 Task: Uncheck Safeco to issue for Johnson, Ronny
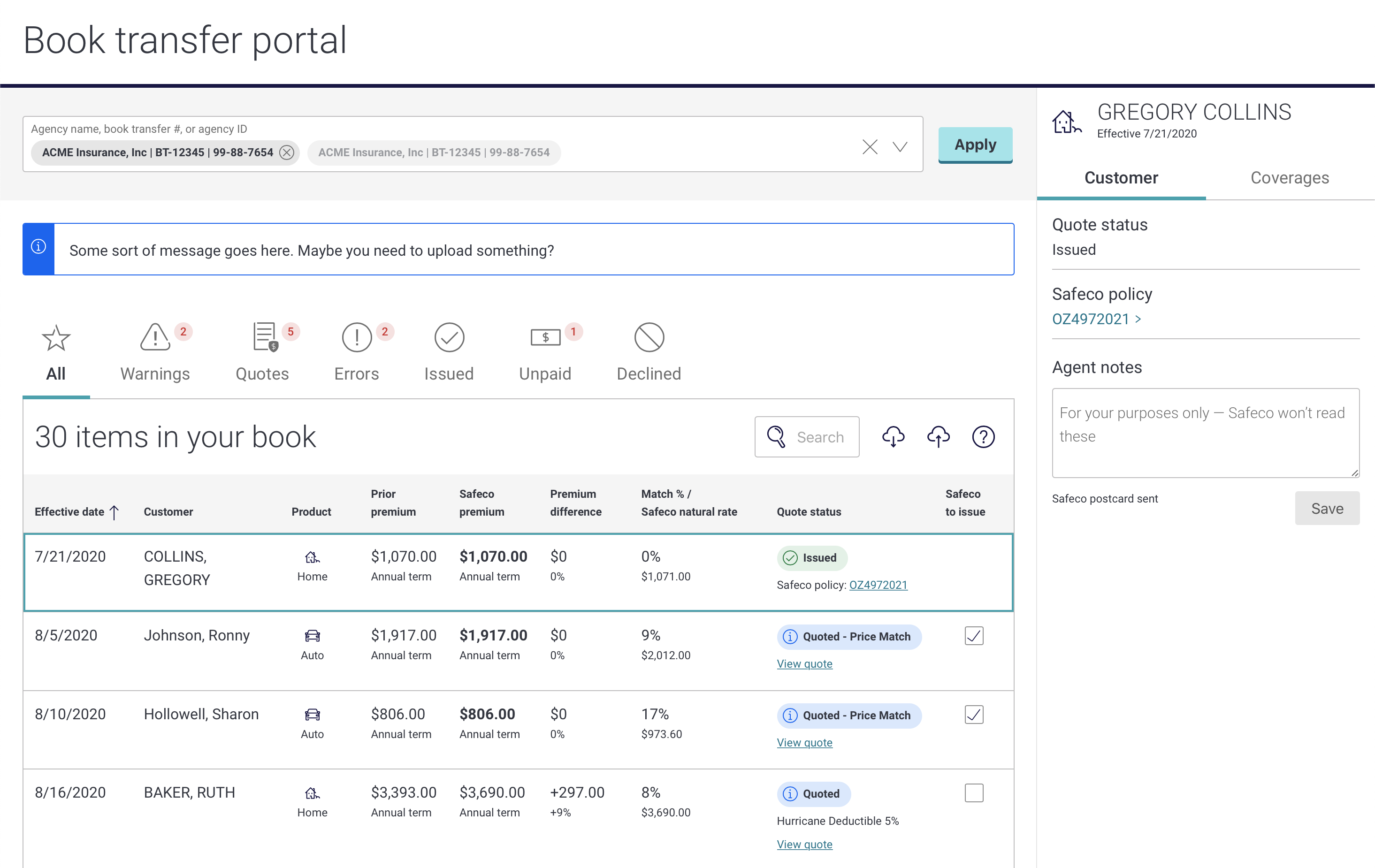click(x=974, y=636)
